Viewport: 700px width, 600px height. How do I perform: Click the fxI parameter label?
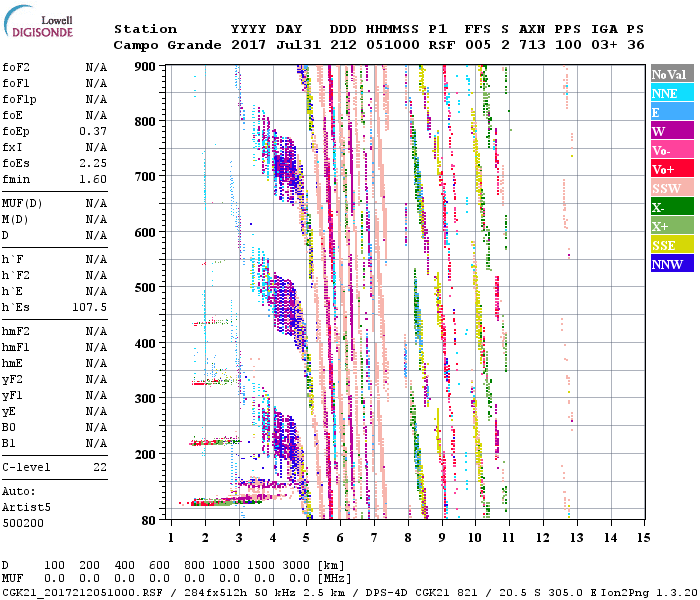pos(12,147)
